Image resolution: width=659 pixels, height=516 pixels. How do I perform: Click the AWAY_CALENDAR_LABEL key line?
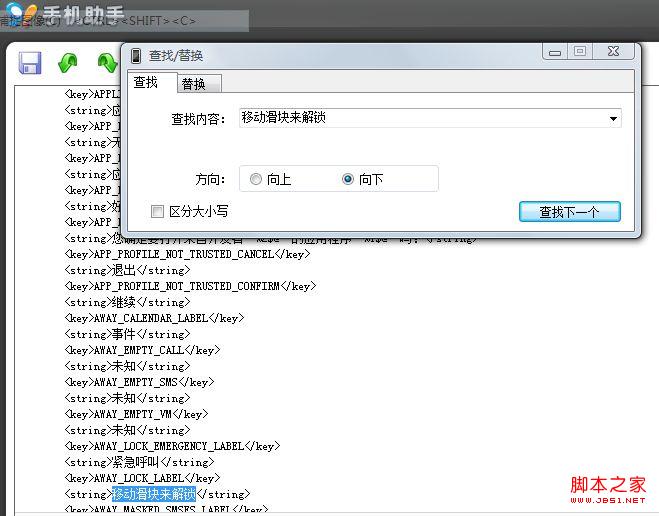(x=154, y=318)
